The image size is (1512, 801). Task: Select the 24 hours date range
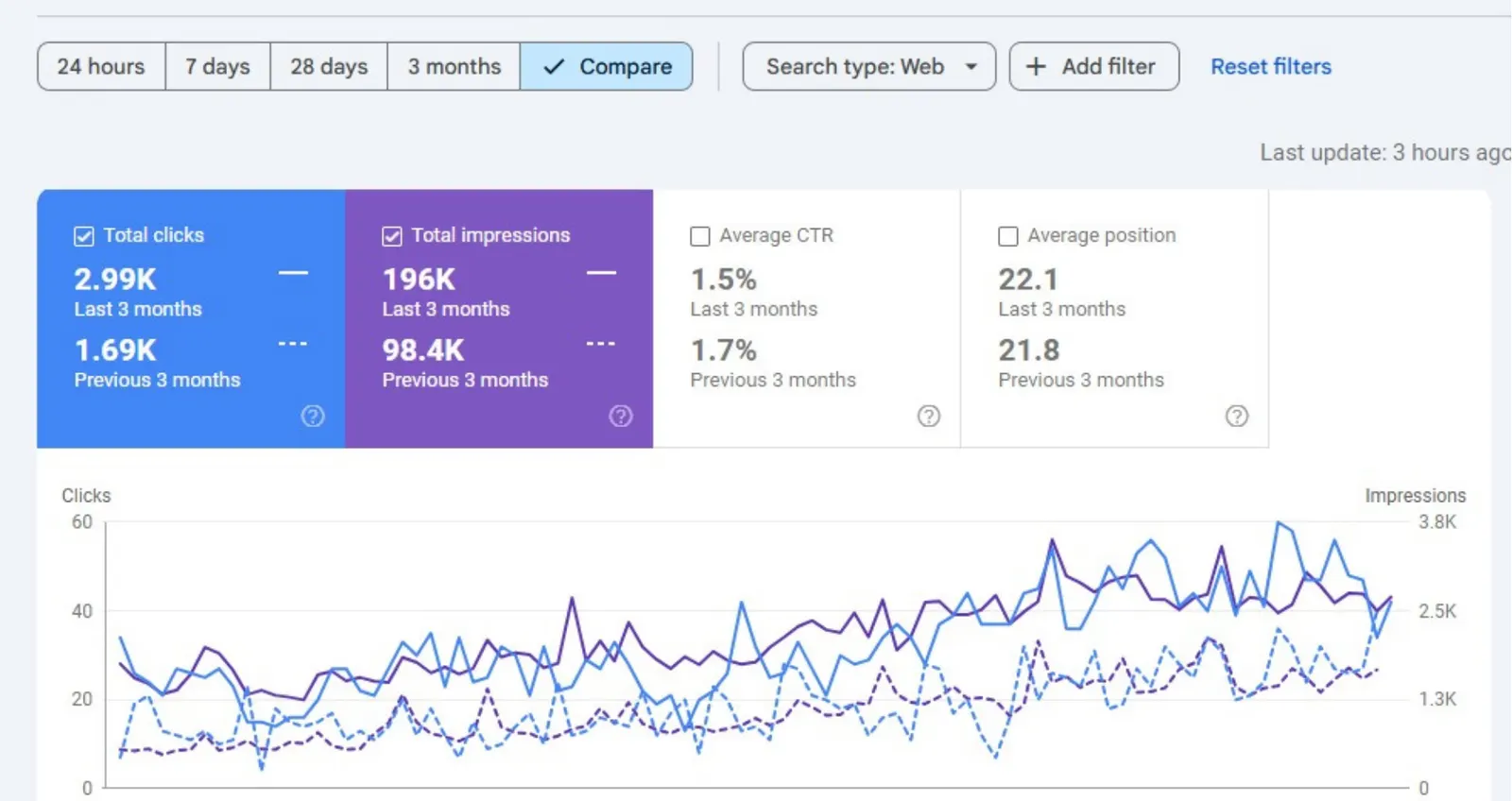click(x=101, y=66)
